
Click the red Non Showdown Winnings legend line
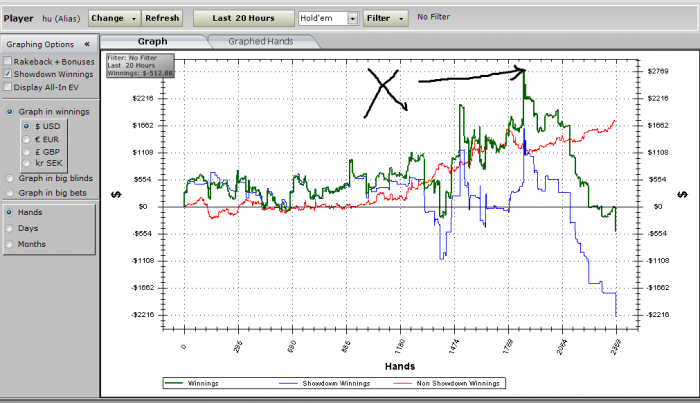[x=402, y=383]
